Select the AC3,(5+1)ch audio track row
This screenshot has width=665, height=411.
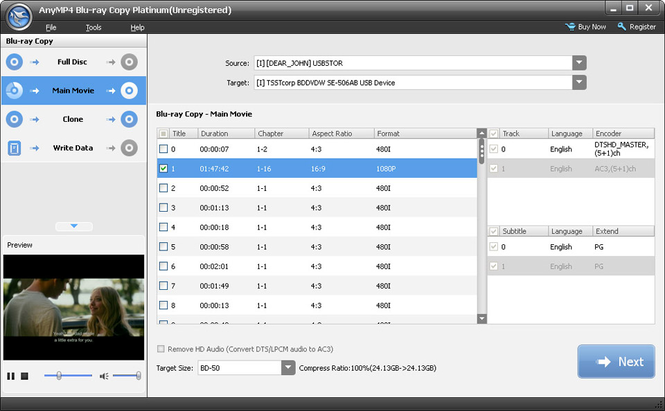click(571, 168)
